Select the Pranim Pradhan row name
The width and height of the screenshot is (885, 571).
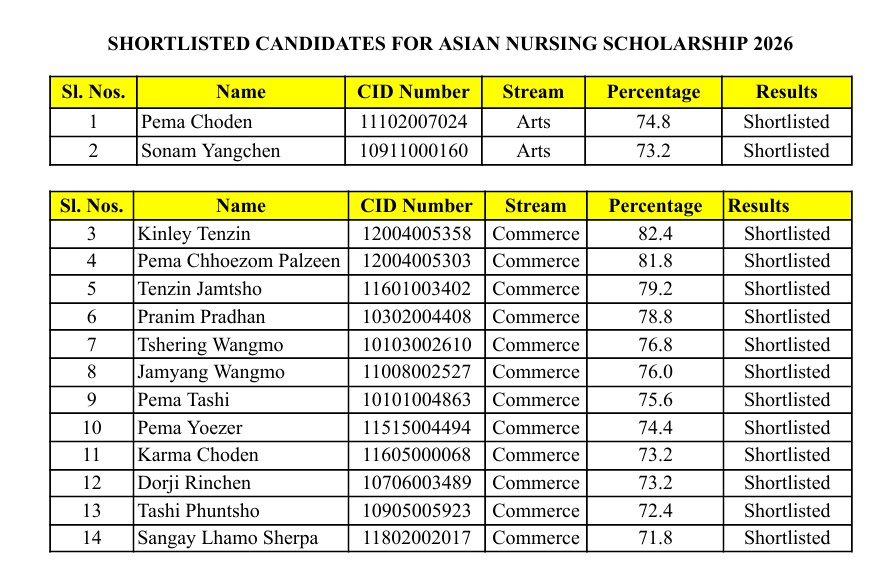click(x=241, y=317)
